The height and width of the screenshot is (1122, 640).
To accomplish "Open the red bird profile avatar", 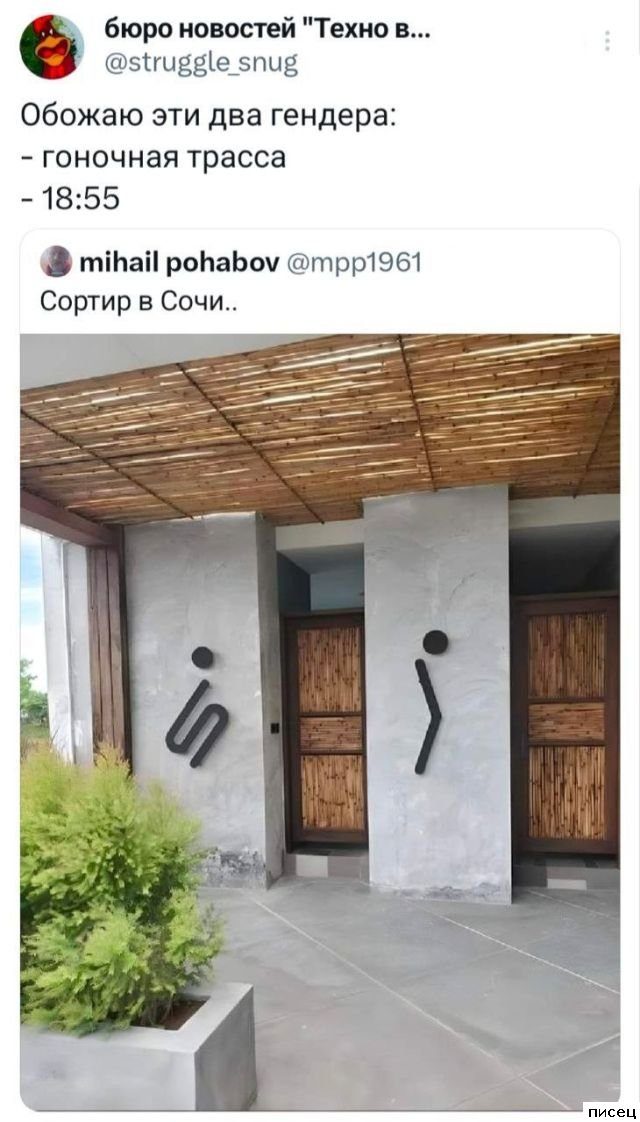I will pyautogui.click(x=51, y=46).
